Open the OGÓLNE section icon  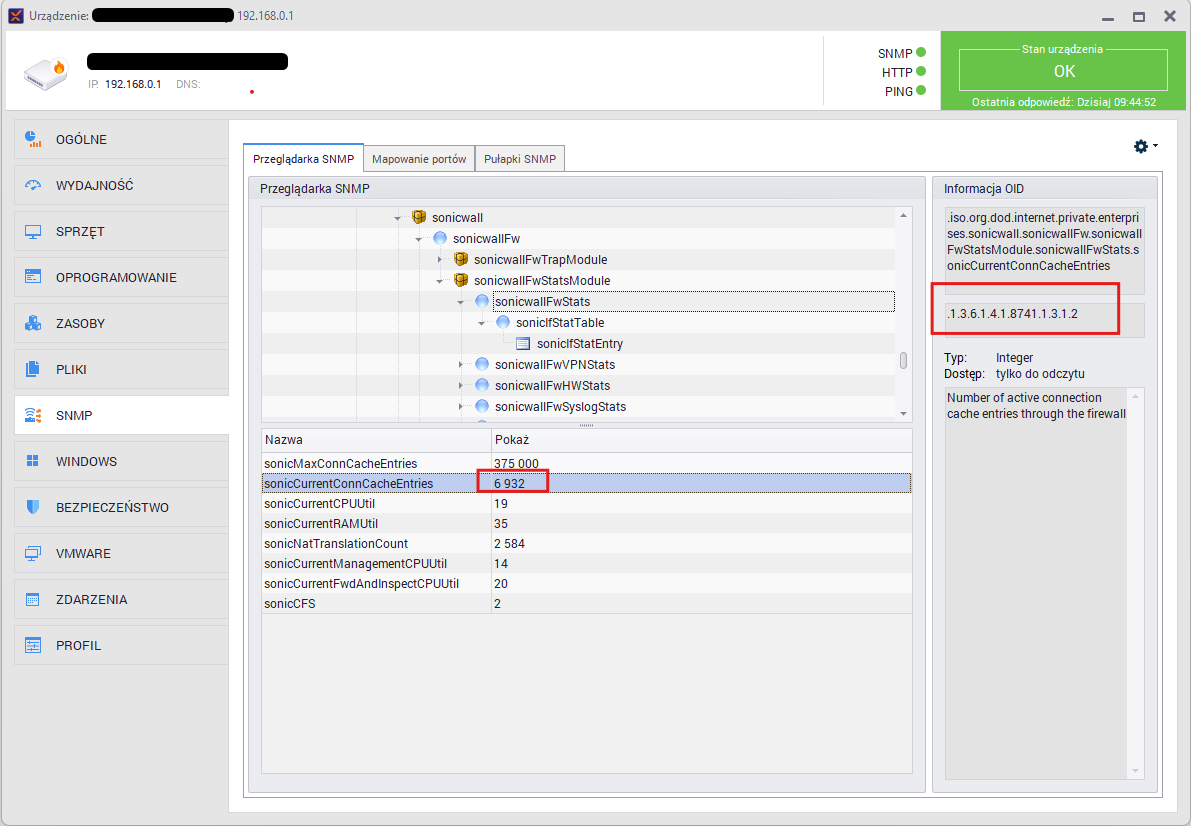[33, 139]
